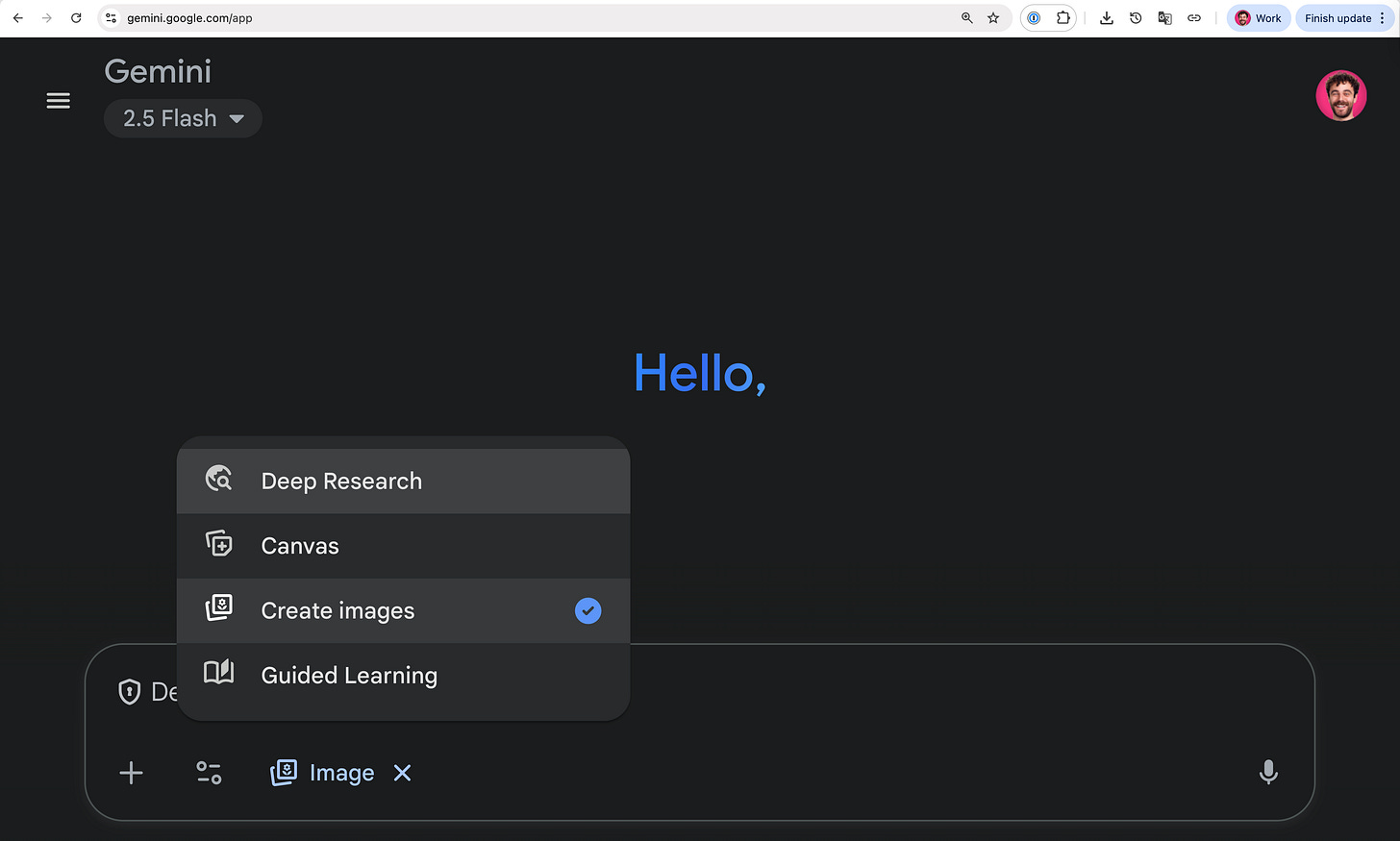
Task: Remove the Image tool with X
Action: click(x=403, y=773)
